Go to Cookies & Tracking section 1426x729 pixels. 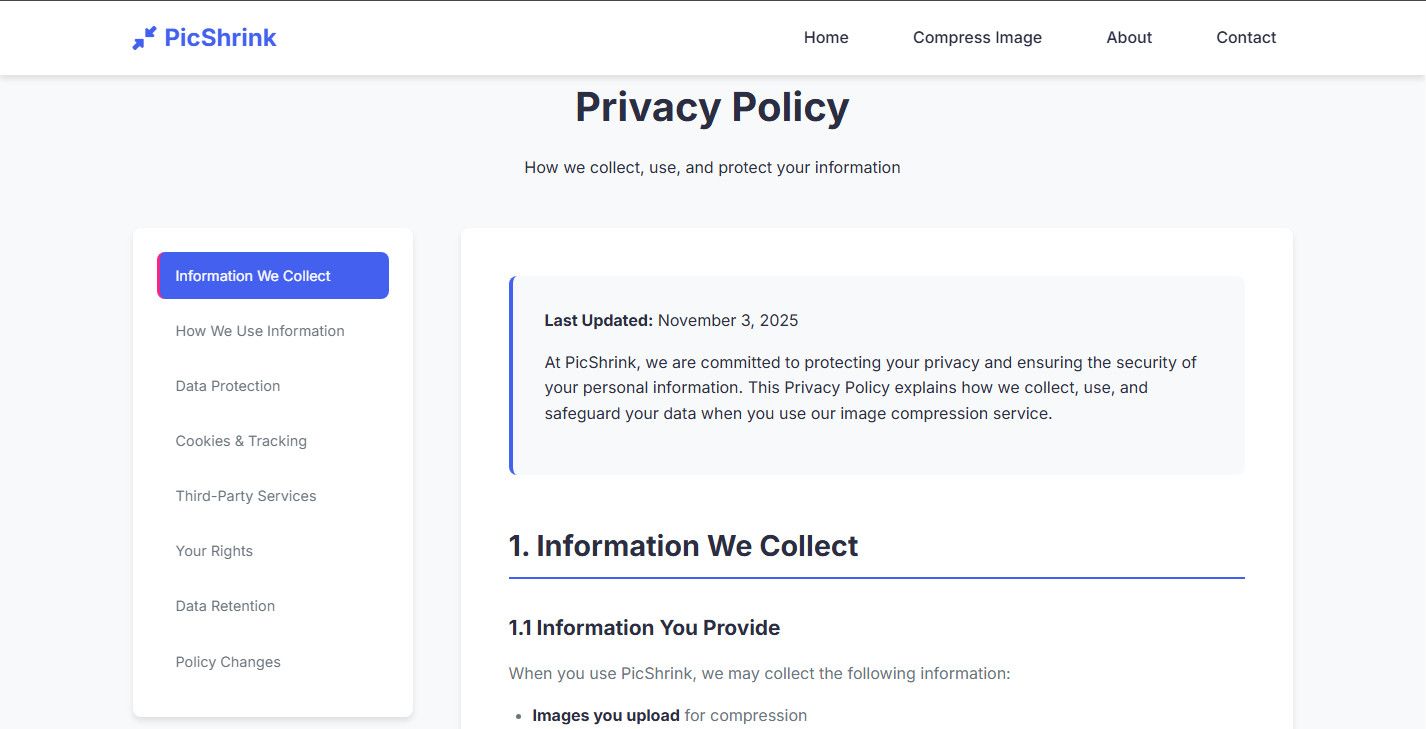241,441
